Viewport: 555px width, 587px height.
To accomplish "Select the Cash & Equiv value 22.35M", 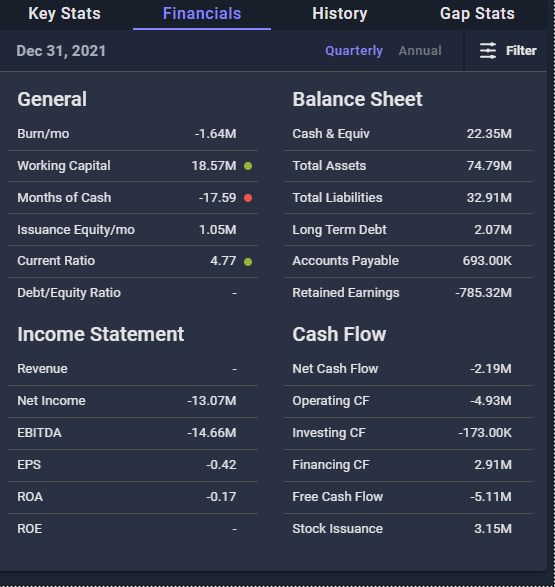I will (x=489, y=134).
